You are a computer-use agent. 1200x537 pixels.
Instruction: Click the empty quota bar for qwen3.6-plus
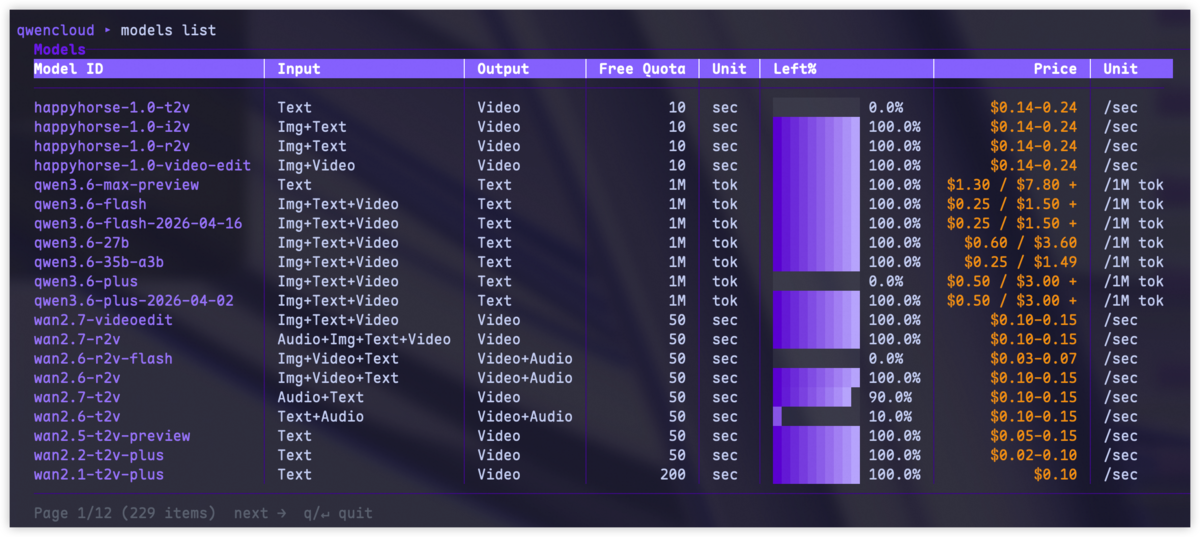tap(816, 281)
